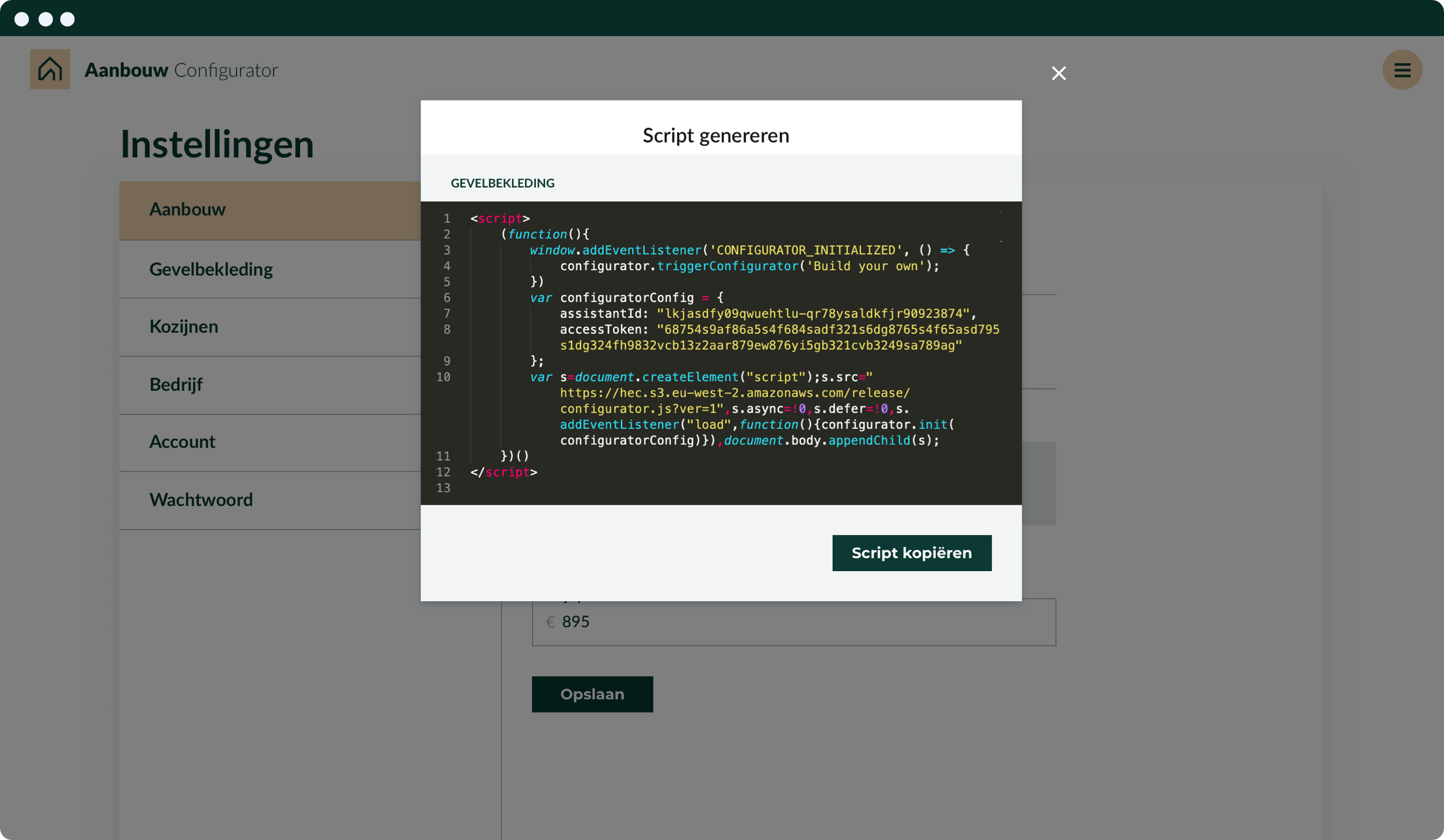Click the Script genereren dialog heading
The image size is (1444, 840).
click(715, 135)
